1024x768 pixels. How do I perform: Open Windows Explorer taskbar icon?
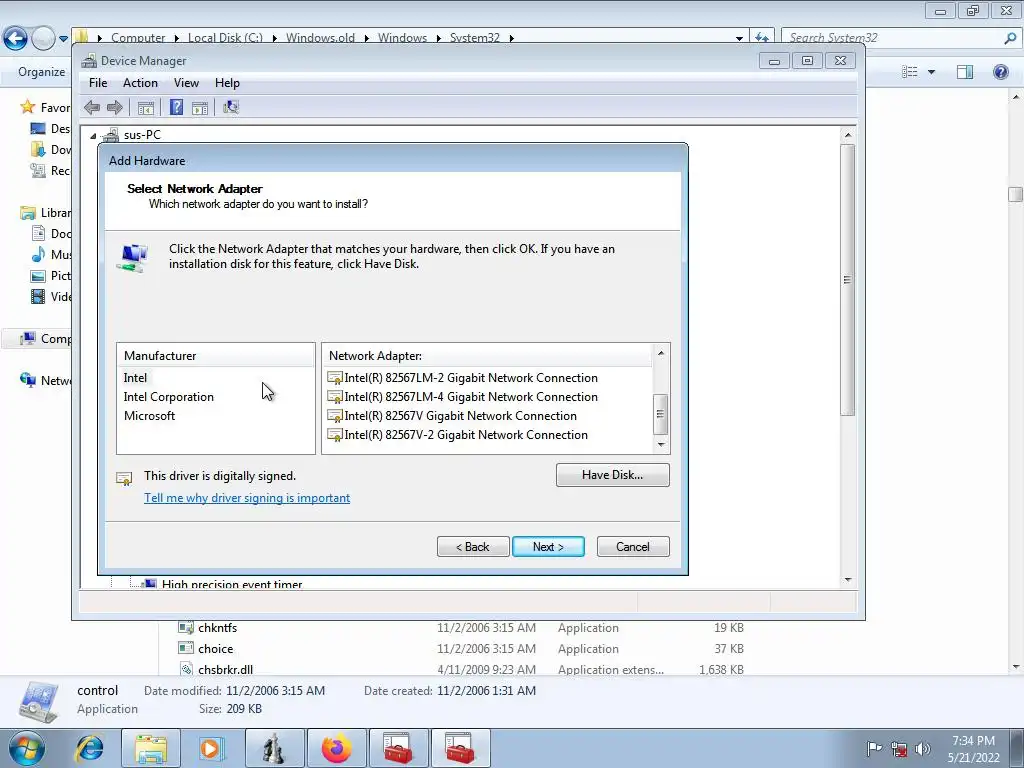pyautogui.click(x=151, y=748)
